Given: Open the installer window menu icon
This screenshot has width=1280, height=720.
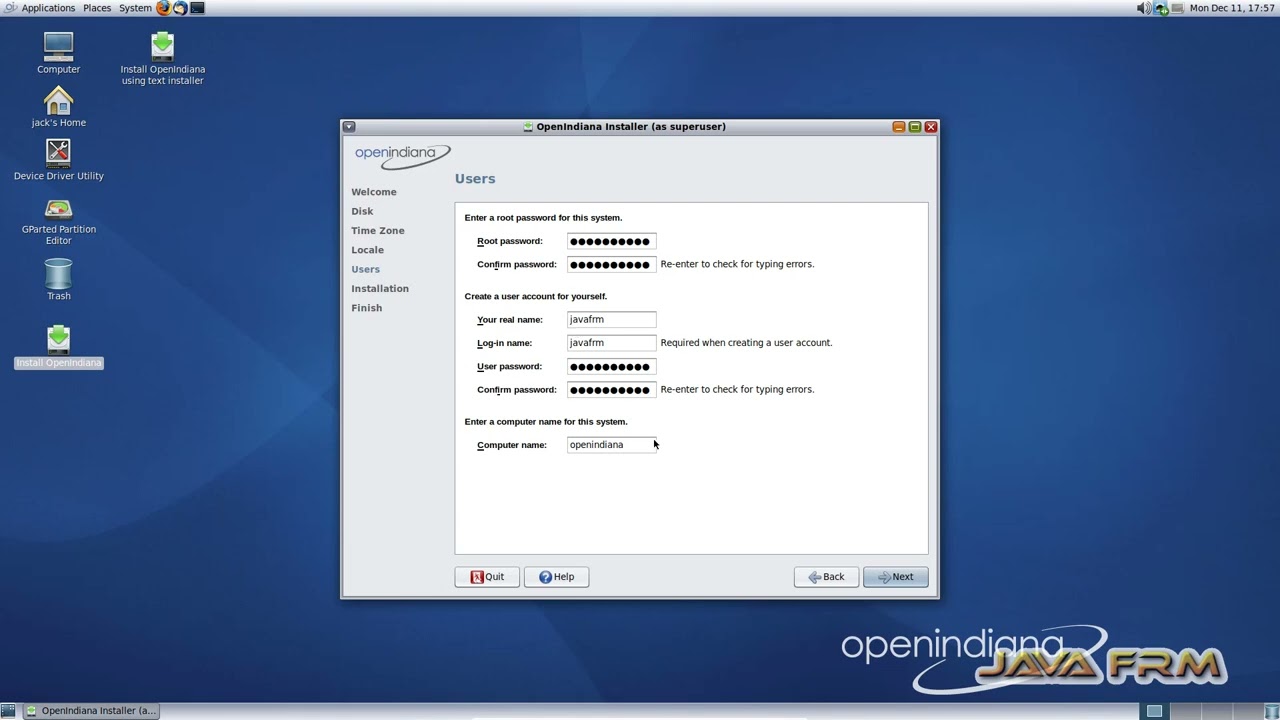Looking at the screenshot, I should click(x=349, y=127).
